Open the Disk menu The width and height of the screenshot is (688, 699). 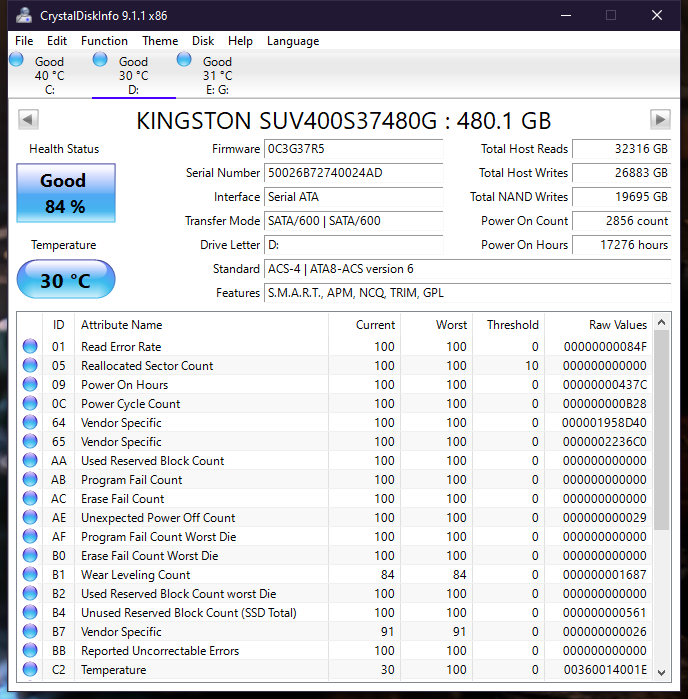[203, 41]
